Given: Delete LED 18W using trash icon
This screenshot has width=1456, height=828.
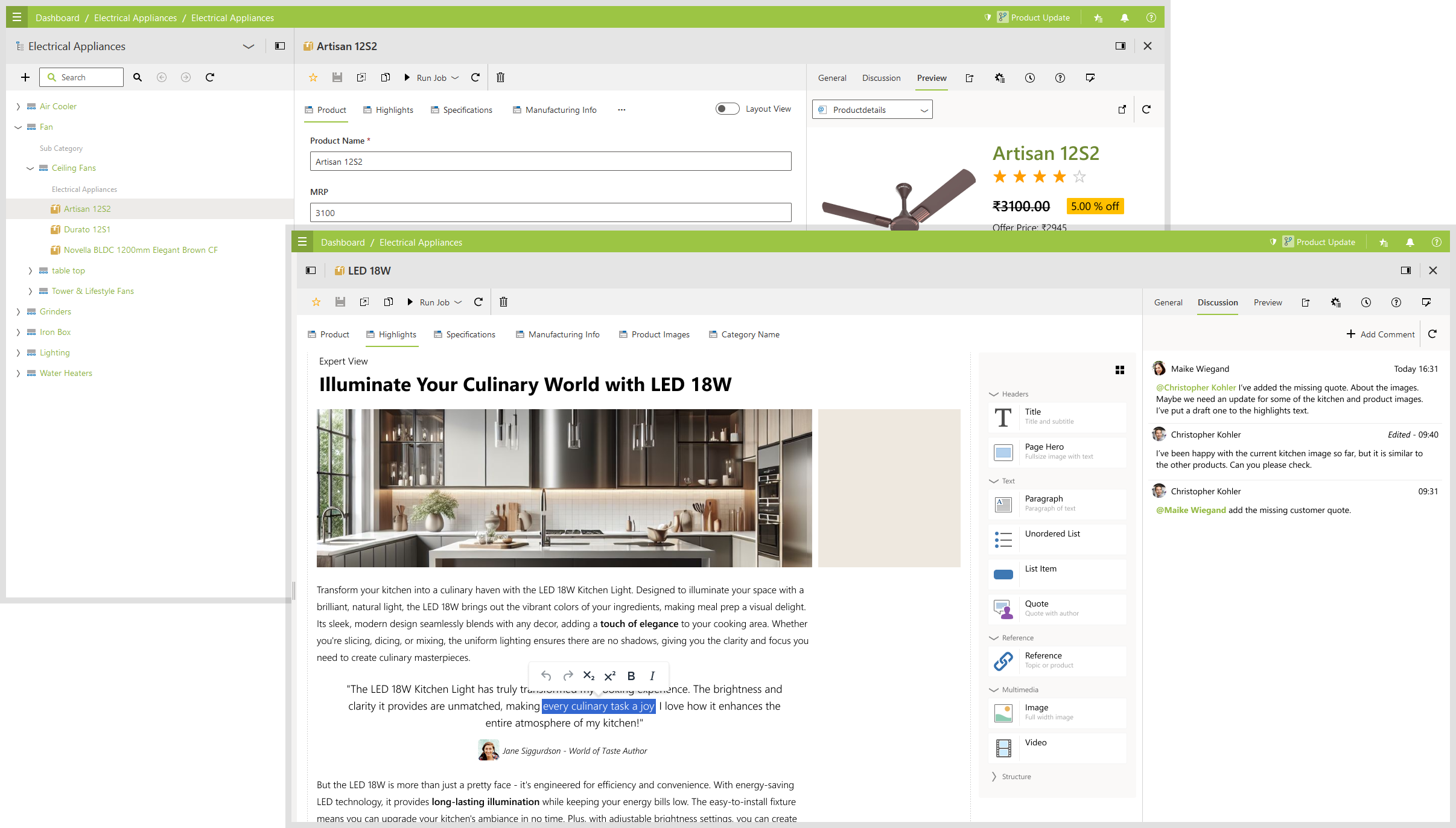Looking at the screenshot, I should click(x=503, y=302).
